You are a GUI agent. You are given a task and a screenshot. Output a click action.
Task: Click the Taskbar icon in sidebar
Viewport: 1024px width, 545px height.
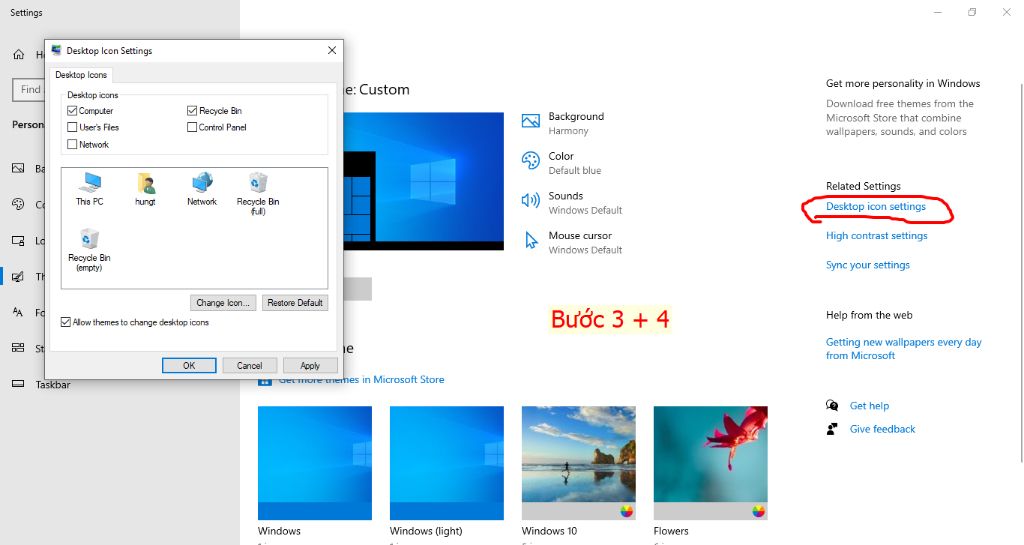point(18,384)
